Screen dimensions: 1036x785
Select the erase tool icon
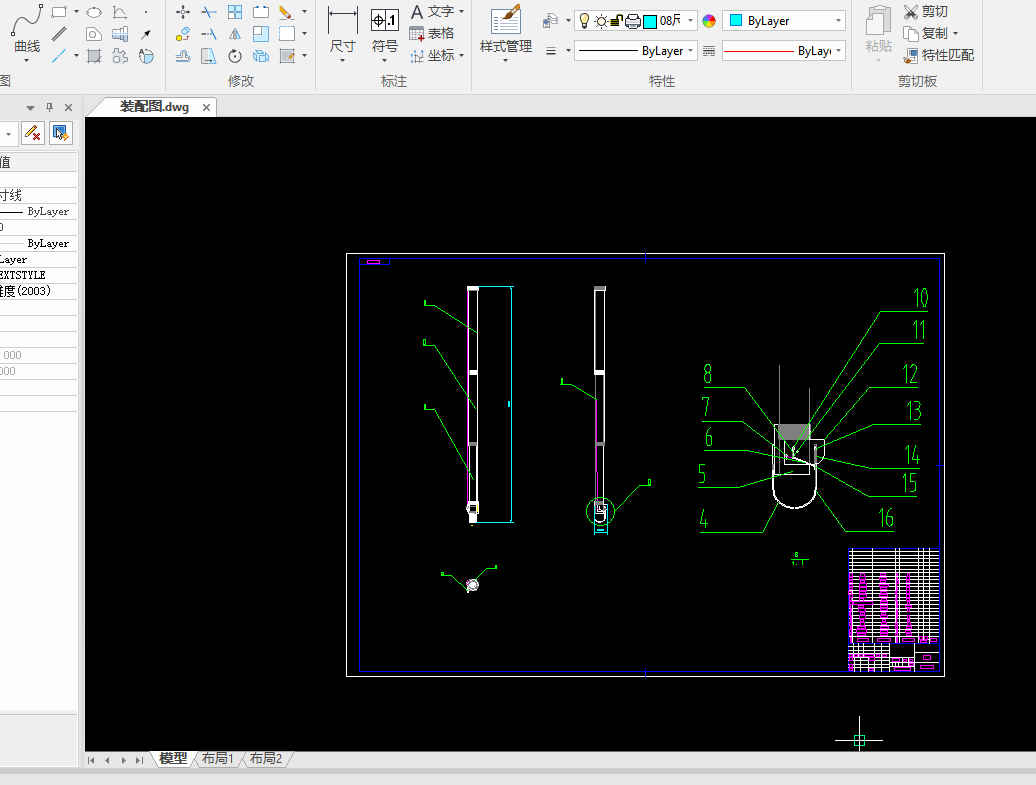tap(286, 12)
